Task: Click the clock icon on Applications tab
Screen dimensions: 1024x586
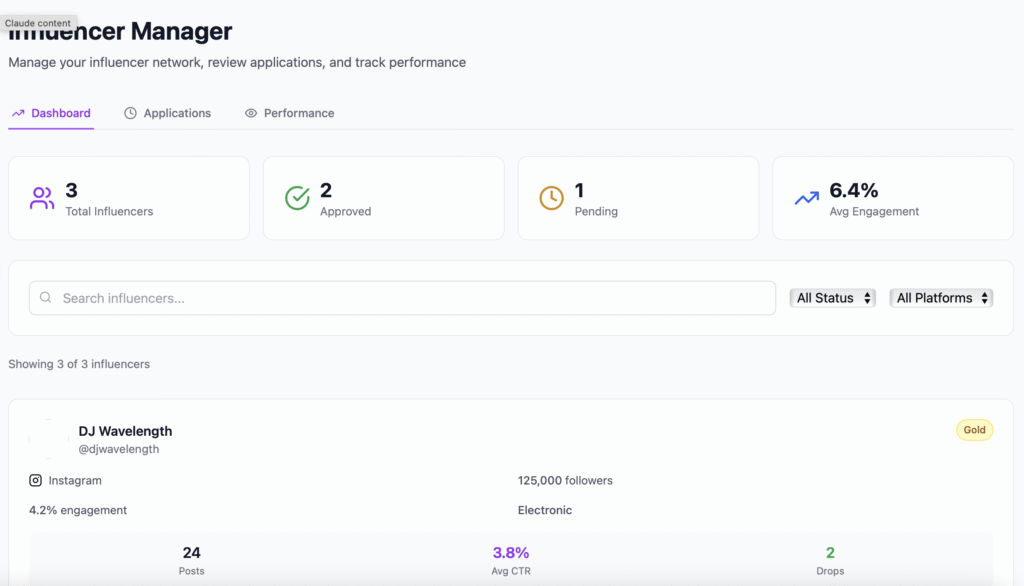Action: tap(130, 114)
